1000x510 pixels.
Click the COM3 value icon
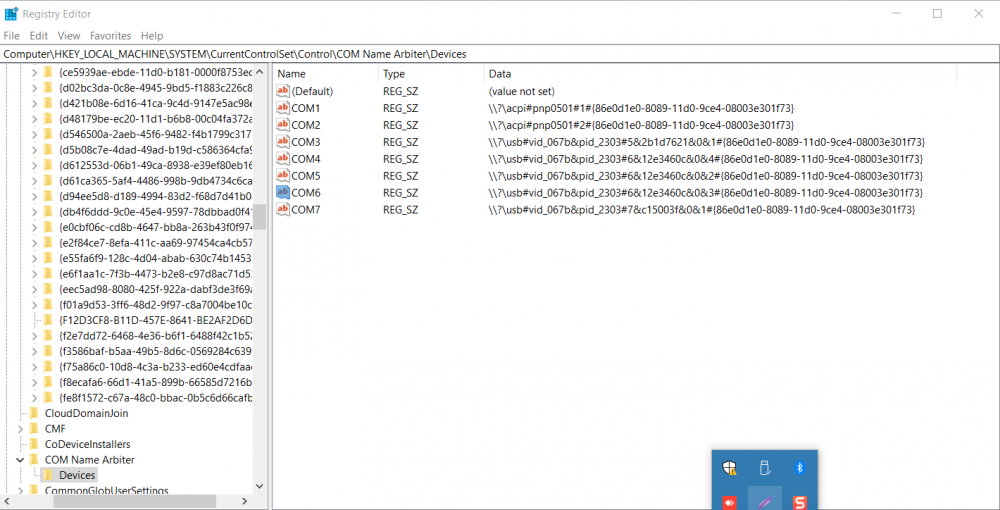coord(283,142)
